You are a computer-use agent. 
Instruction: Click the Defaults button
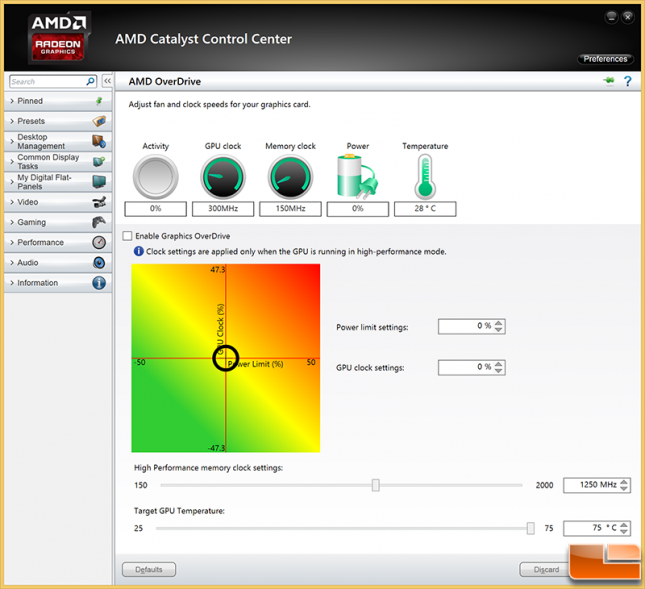(149, 569)
